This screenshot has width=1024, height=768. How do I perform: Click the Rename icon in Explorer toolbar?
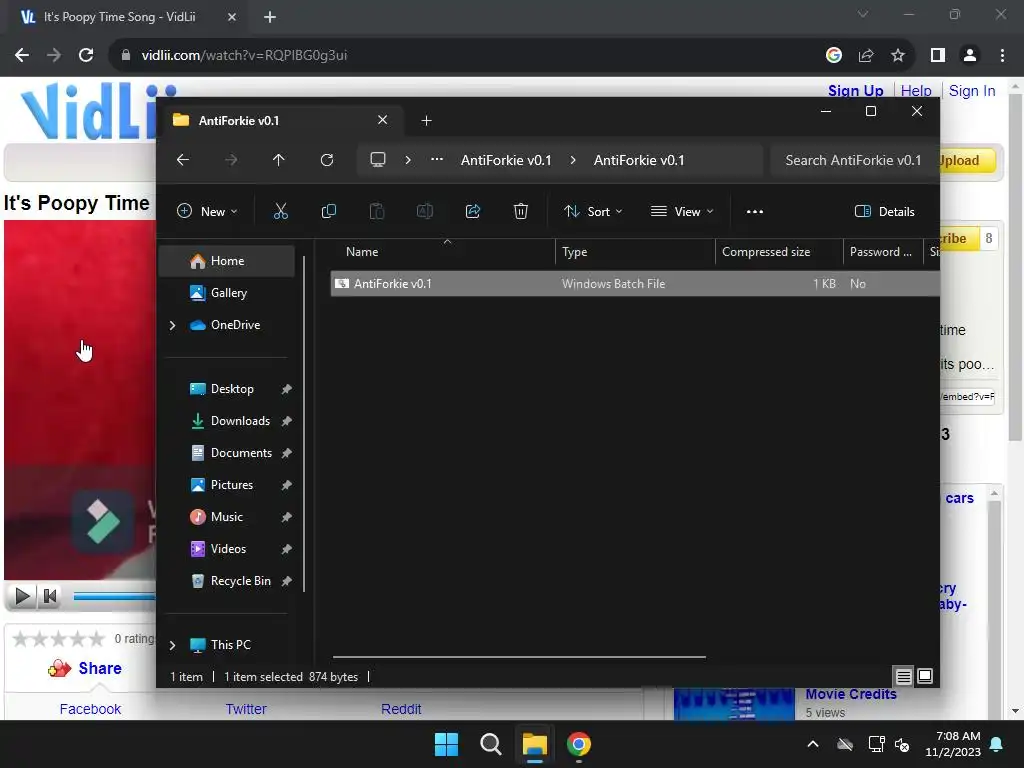coord(424,211)
